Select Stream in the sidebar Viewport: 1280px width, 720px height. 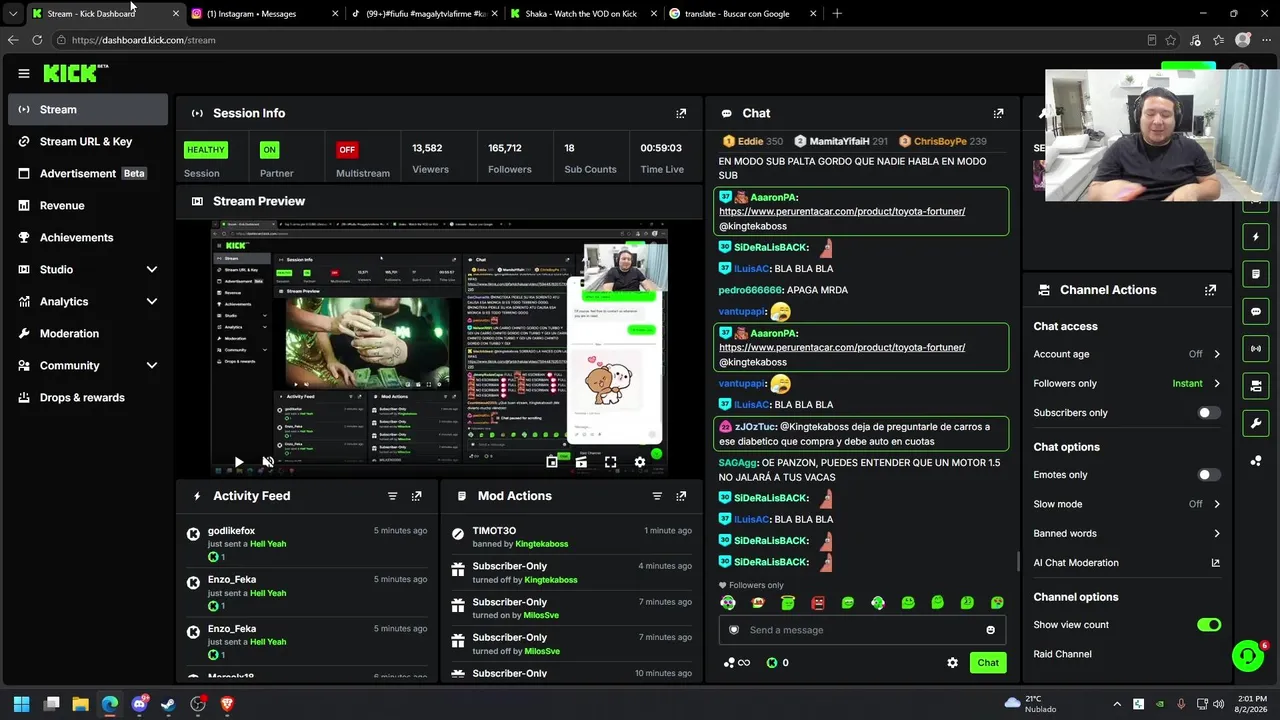tap(88, 110)
